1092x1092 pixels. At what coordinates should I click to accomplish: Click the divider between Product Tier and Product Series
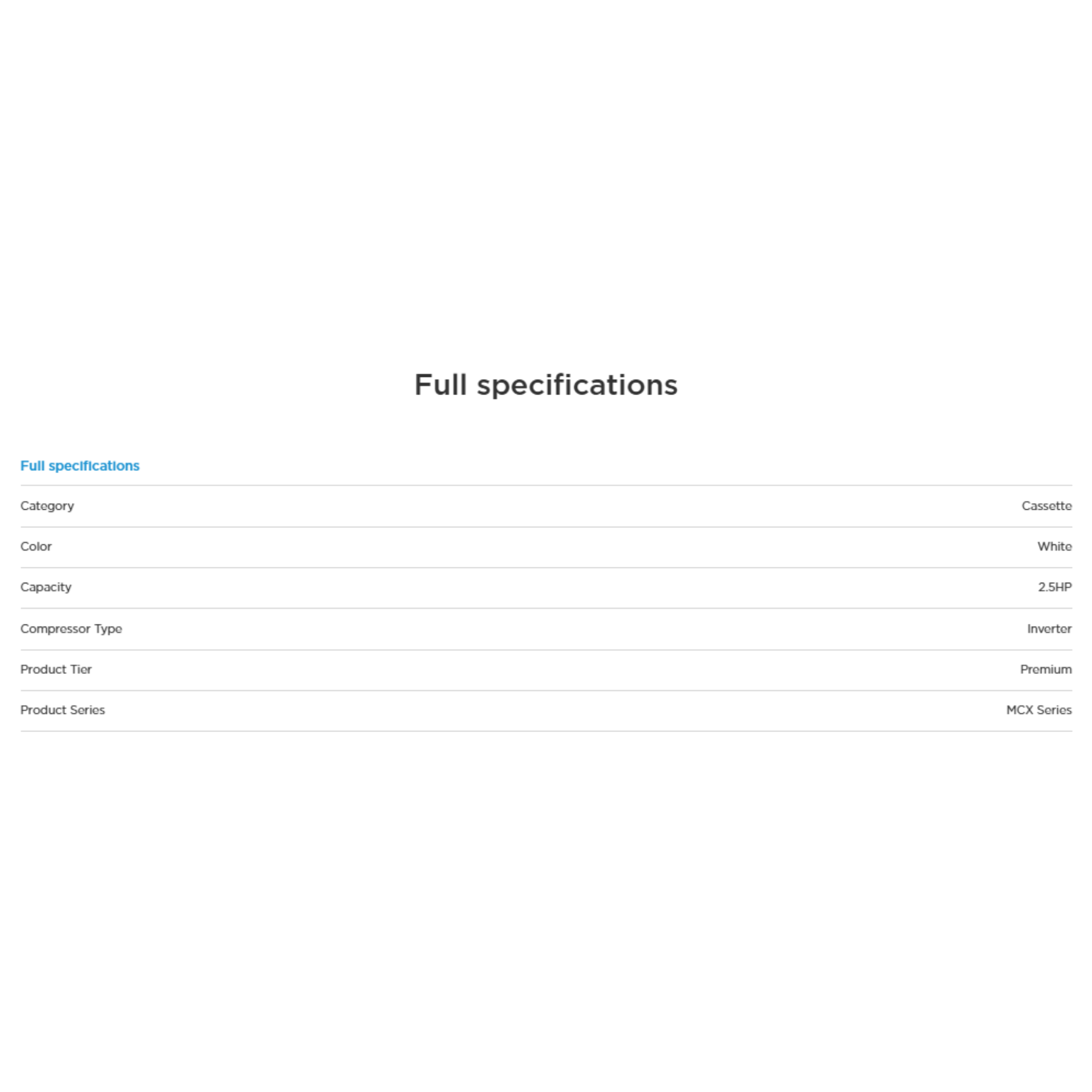click(546, 690)
